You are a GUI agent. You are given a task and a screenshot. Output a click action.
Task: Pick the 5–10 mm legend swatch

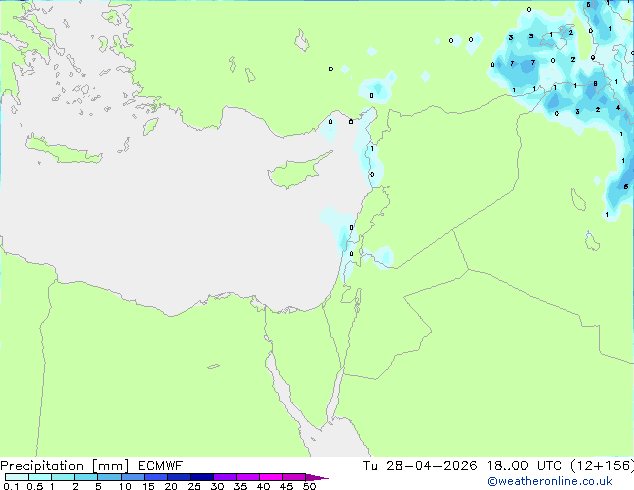coord(109,477)
